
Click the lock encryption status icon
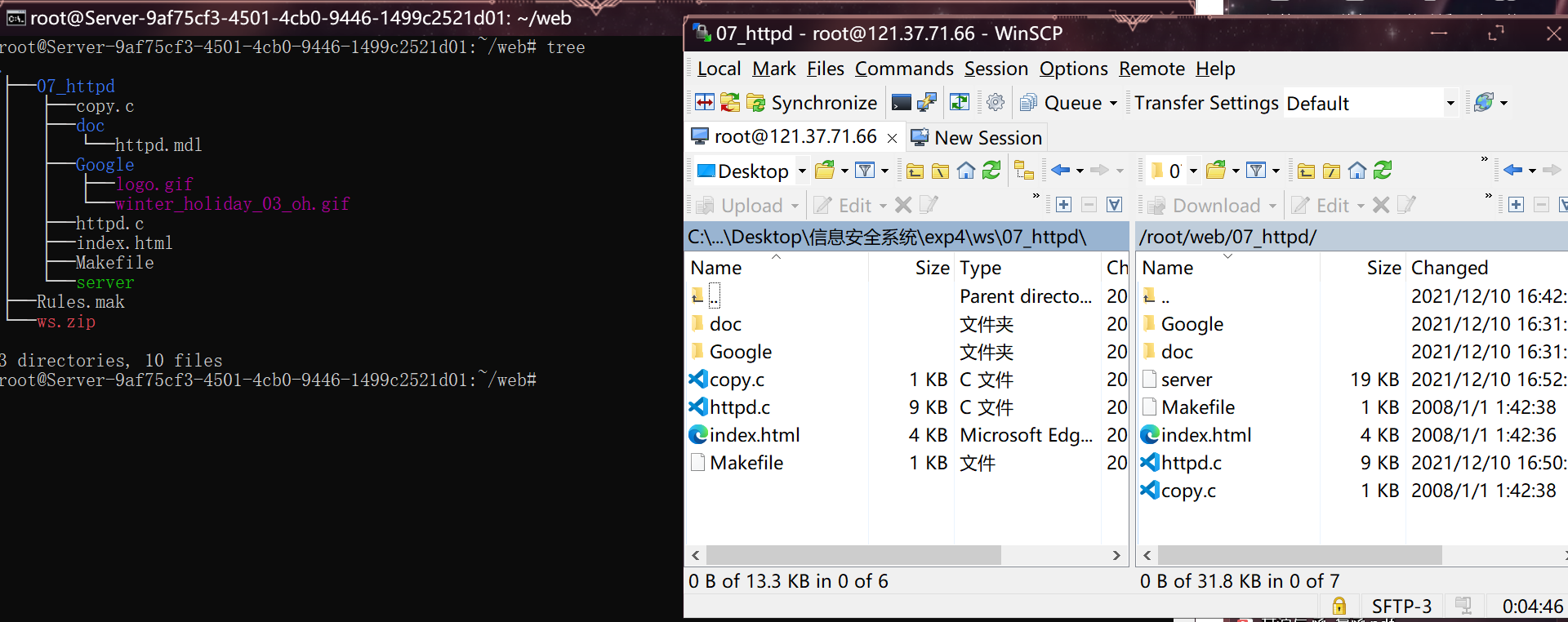[1339, 606]
